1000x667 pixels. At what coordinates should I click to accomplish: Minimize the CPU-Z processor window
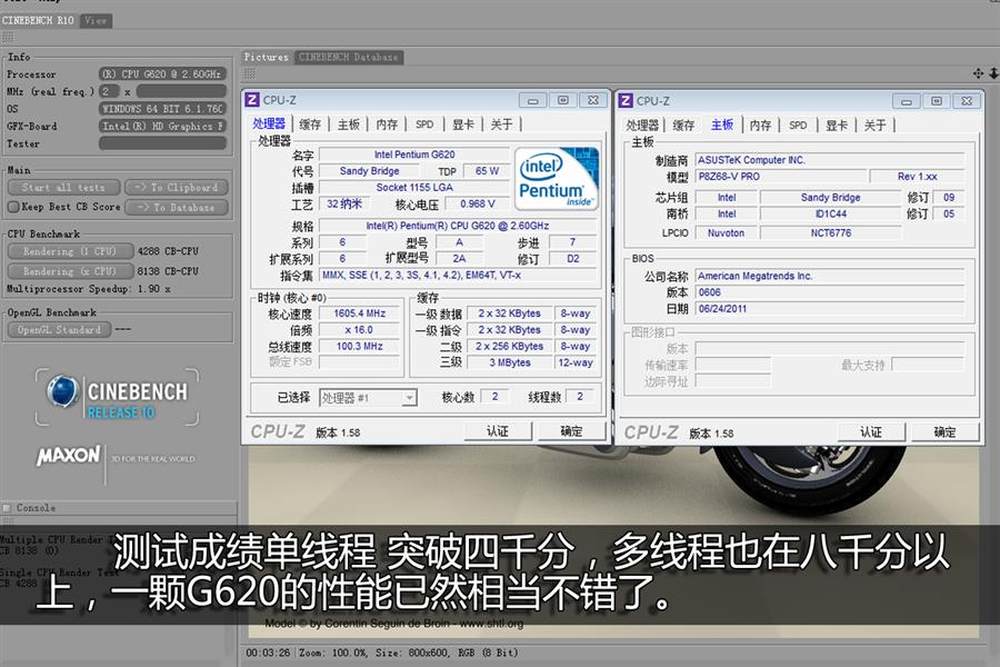pyautogui.click(x=534, y=100)
